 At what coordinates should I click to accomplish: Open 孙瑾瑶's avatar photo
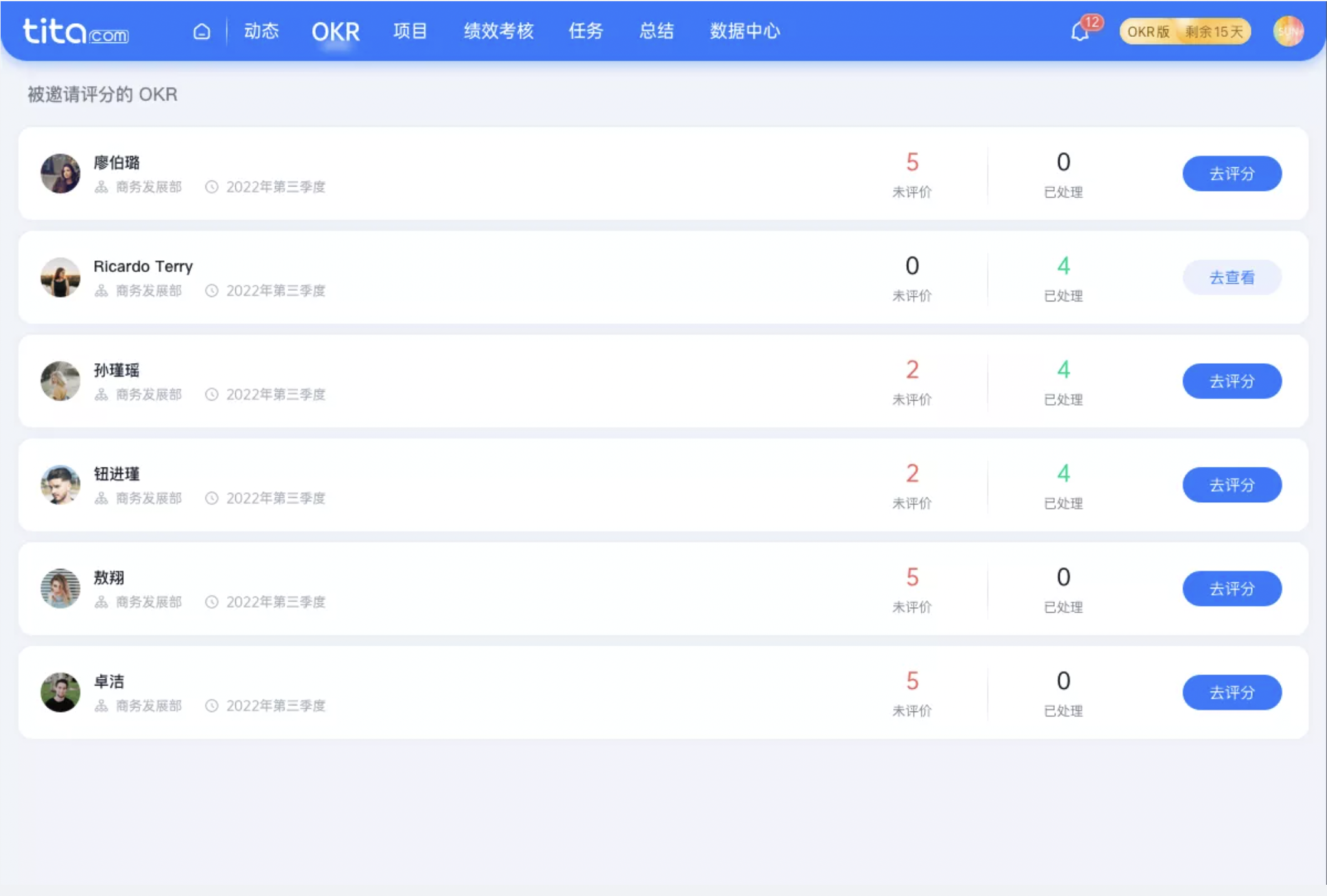coord(61,381)
